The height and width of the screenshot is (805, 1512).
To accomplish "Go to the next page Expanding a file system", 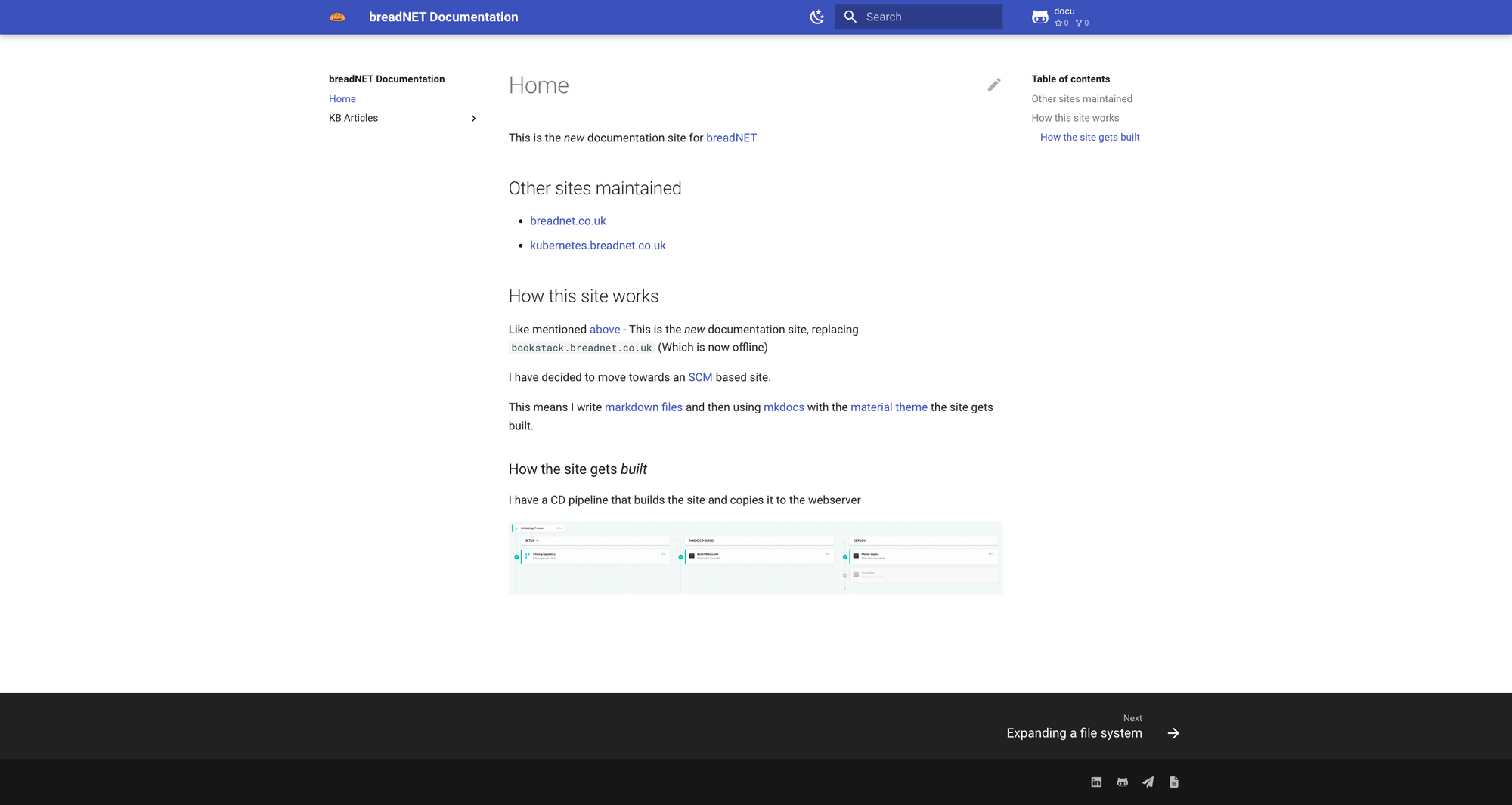I will point(1074,733).
